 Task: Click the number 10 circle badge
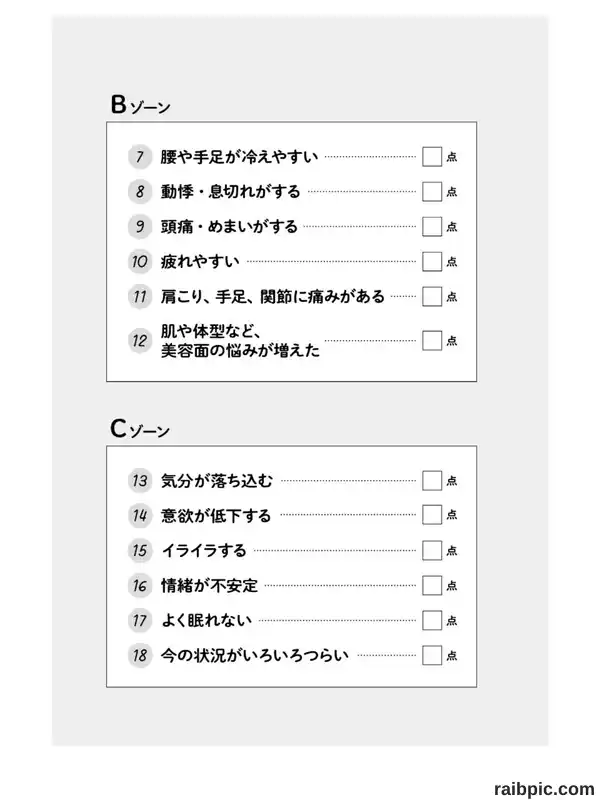click(140, 261)
